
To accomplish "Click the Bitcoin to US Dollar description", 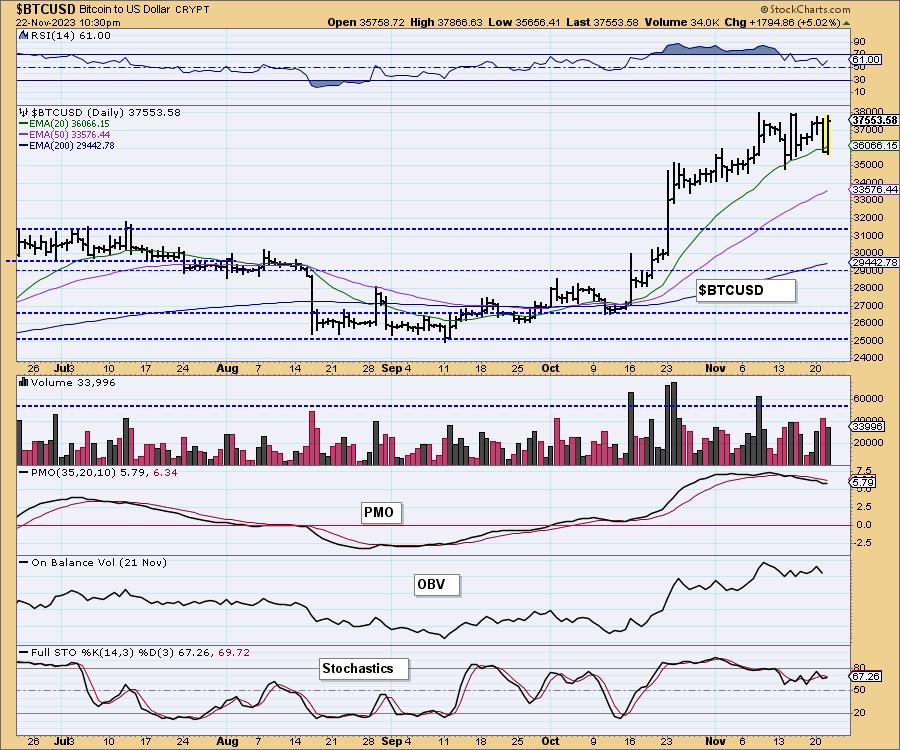I will (x=127, y=10).
